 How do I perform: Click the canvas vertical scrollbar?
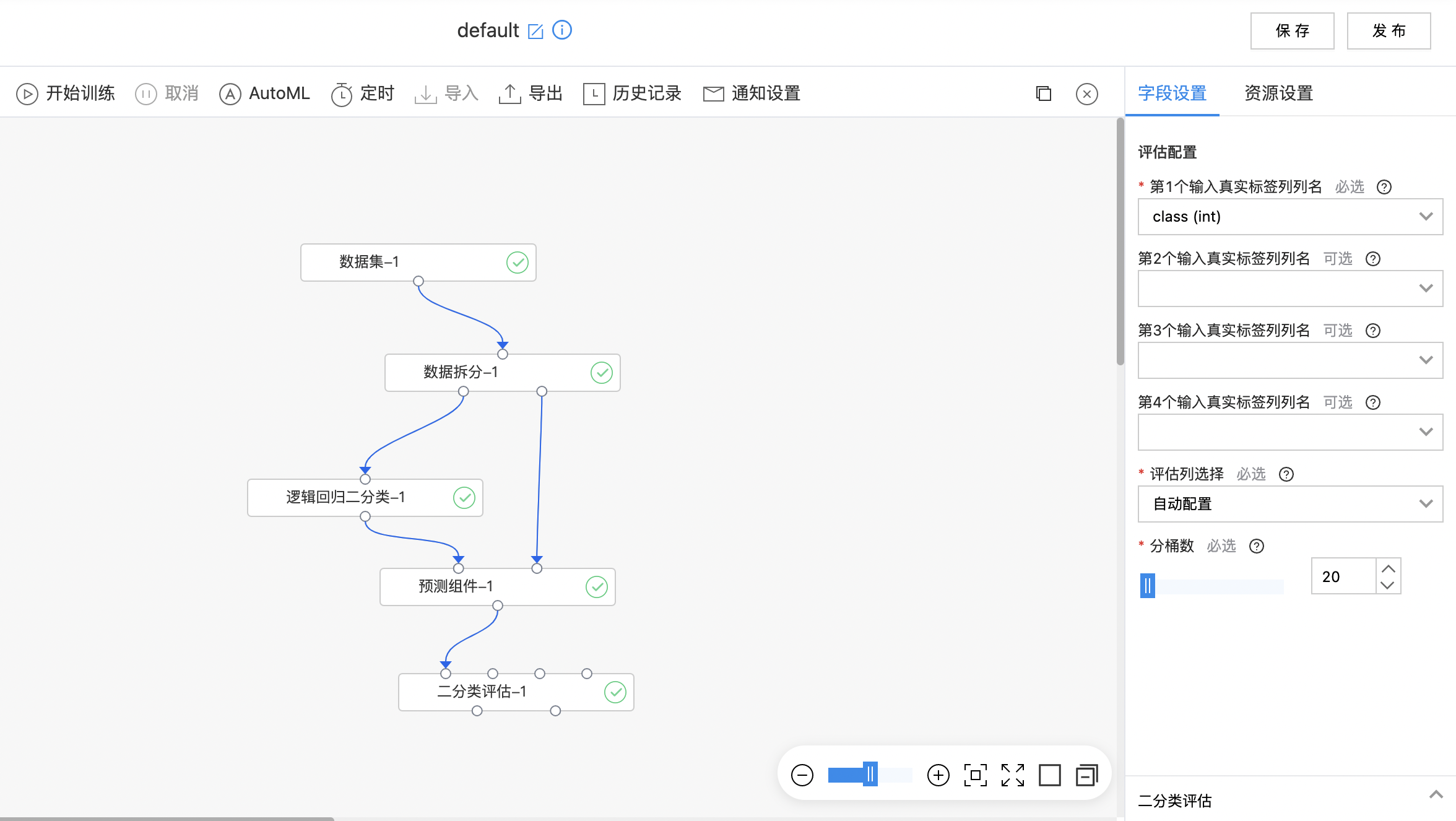click(x=1120, y=241)
